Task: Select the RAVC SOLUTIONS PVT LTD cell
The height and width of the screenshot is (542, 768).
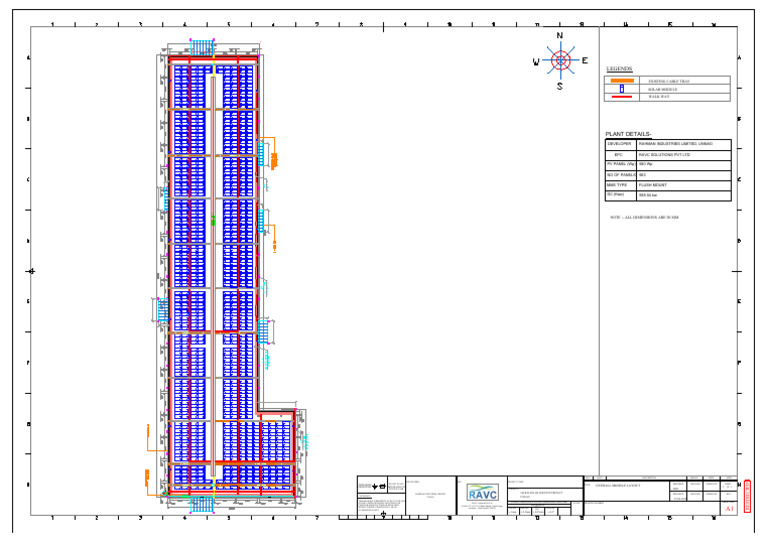Action: pos(684,155)
